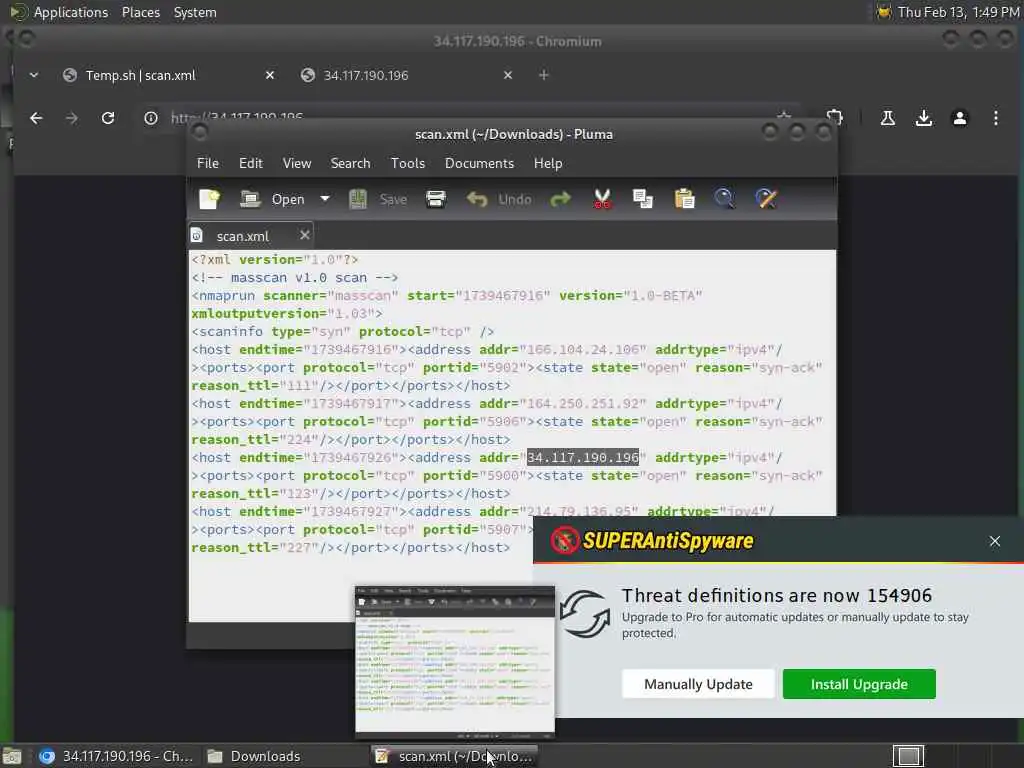Click the Find magnifier icon
1024x768 pixels.
[x=724, y=199]
